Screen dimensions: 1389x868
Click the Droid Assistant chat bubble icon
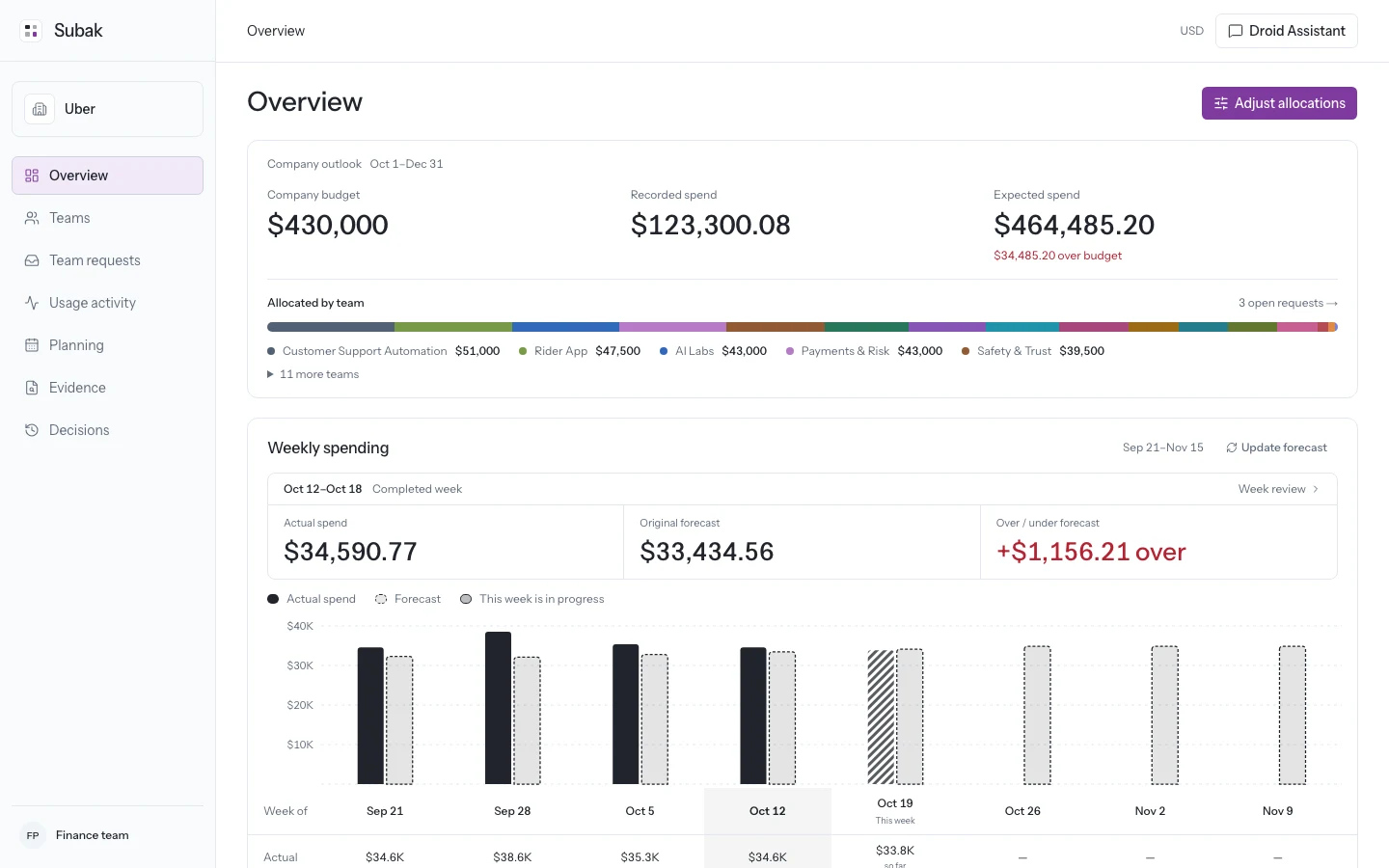[1235, 31]
